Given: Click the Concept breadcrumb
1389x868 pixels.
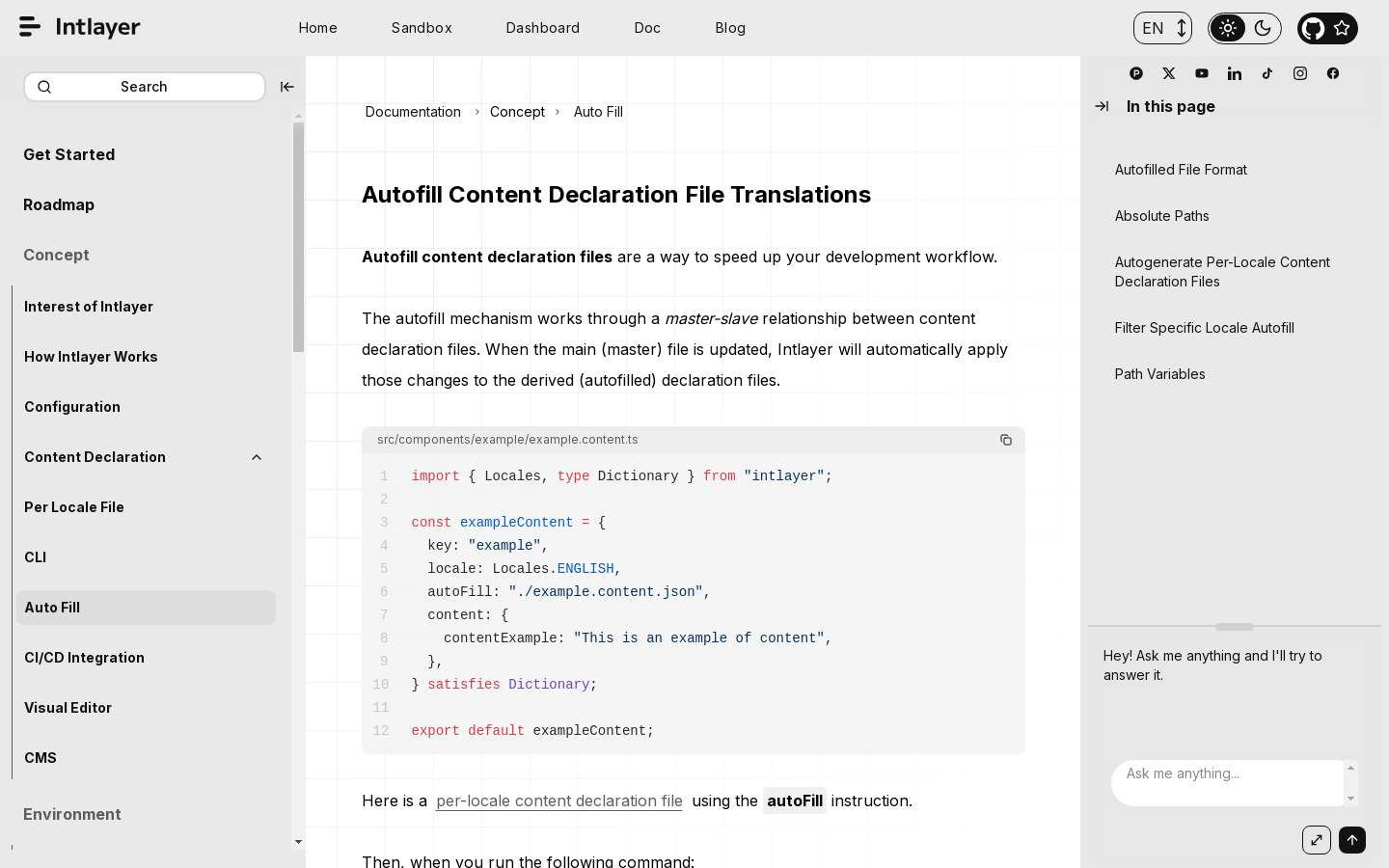Looking at the screenshot, I should coord(517,112).
